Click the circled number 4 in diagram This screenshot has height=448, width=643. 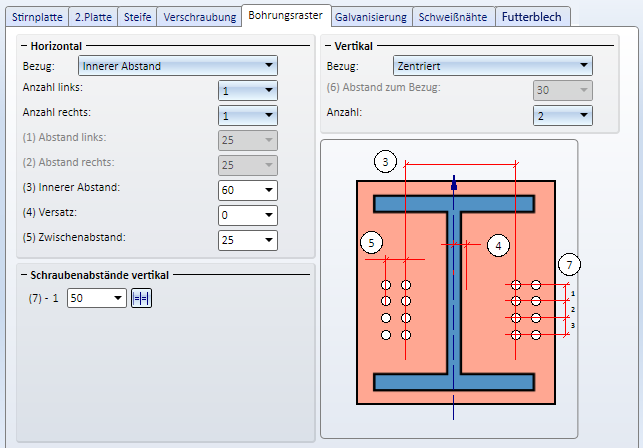click(x=498, y=245)
